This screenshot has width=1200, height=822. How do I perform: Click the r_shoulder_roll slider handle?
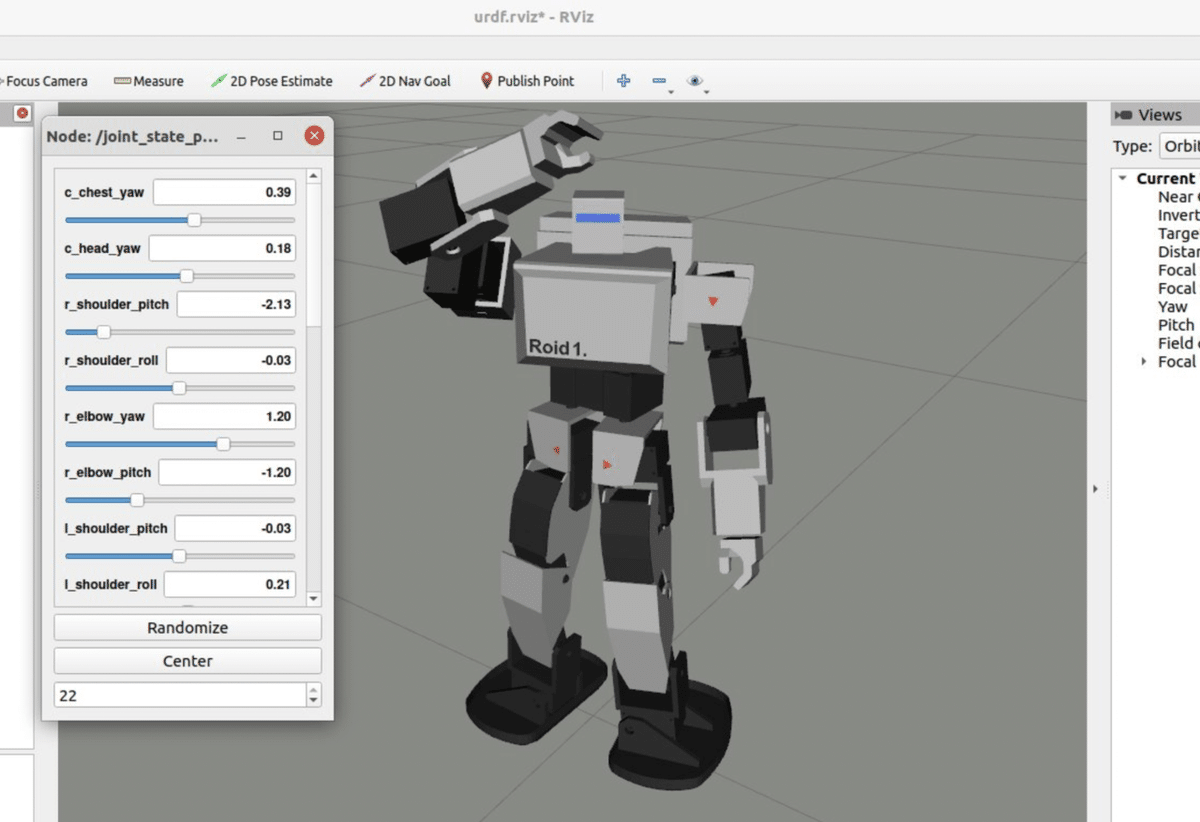[179, 388]
